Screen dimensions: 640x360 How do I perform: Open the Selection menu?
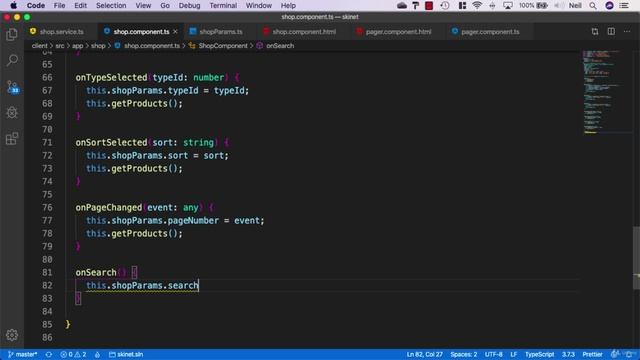[111, 5]
